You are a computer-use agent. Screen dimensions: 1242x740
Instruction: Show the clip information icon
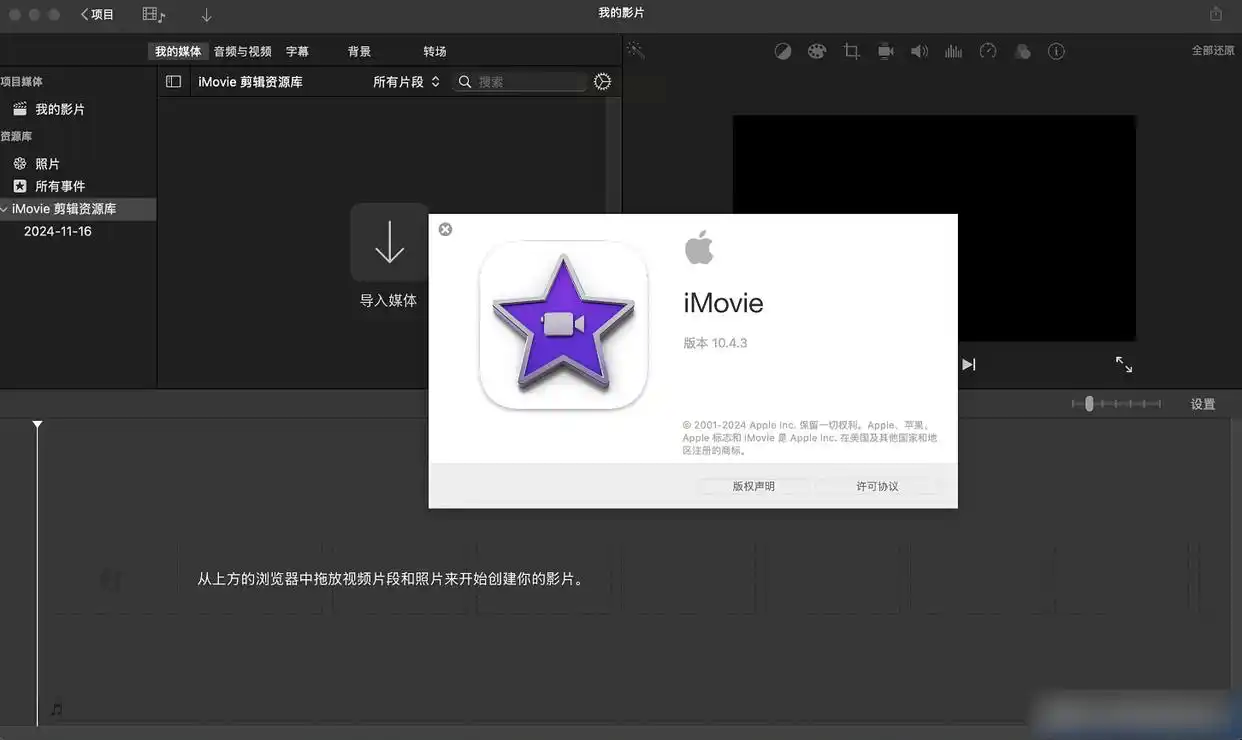pos(1056,51)
